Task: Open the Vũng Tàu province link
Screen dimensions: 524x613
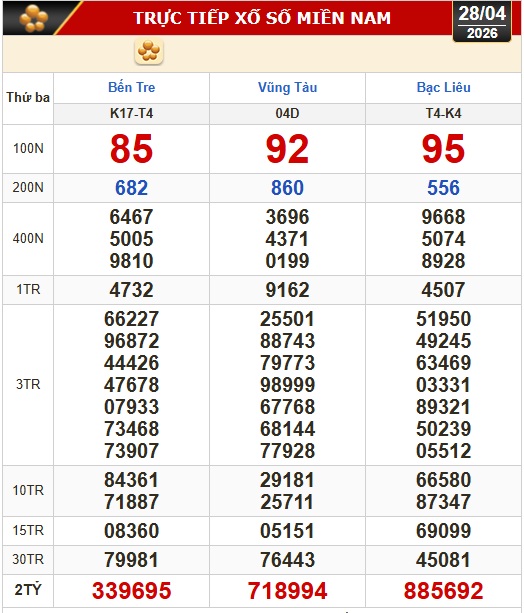Action: click(287, 87)
